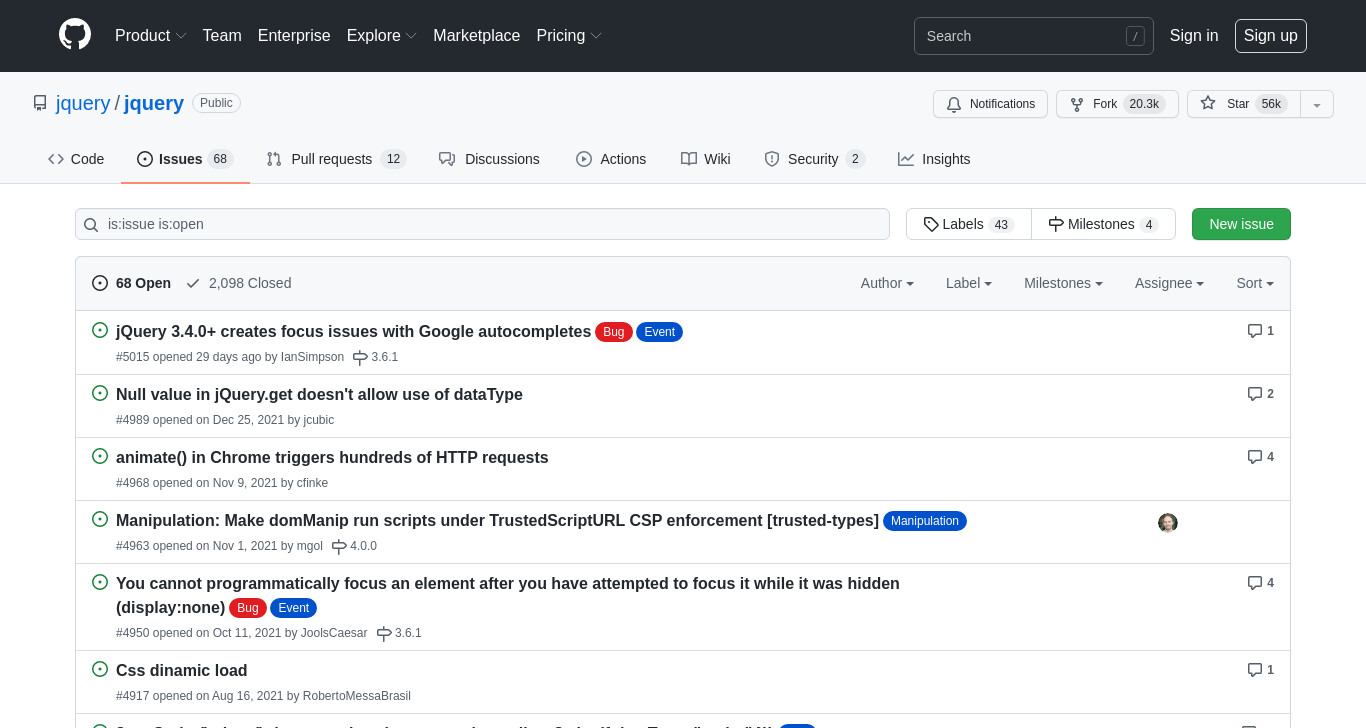Open Labels list button
The image size is (1366, 728).
pyautogui.click(x=968, y=224)
